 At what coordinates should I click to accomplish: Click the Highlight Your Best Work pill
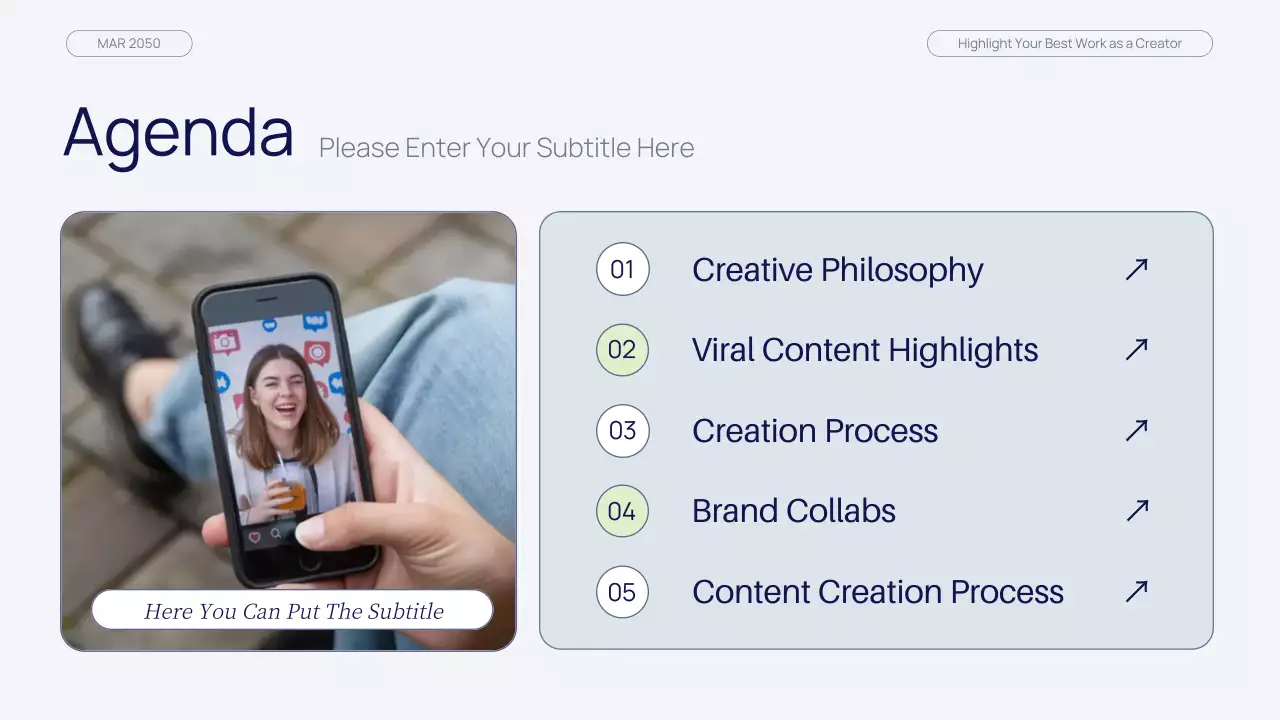point(1070,43)
